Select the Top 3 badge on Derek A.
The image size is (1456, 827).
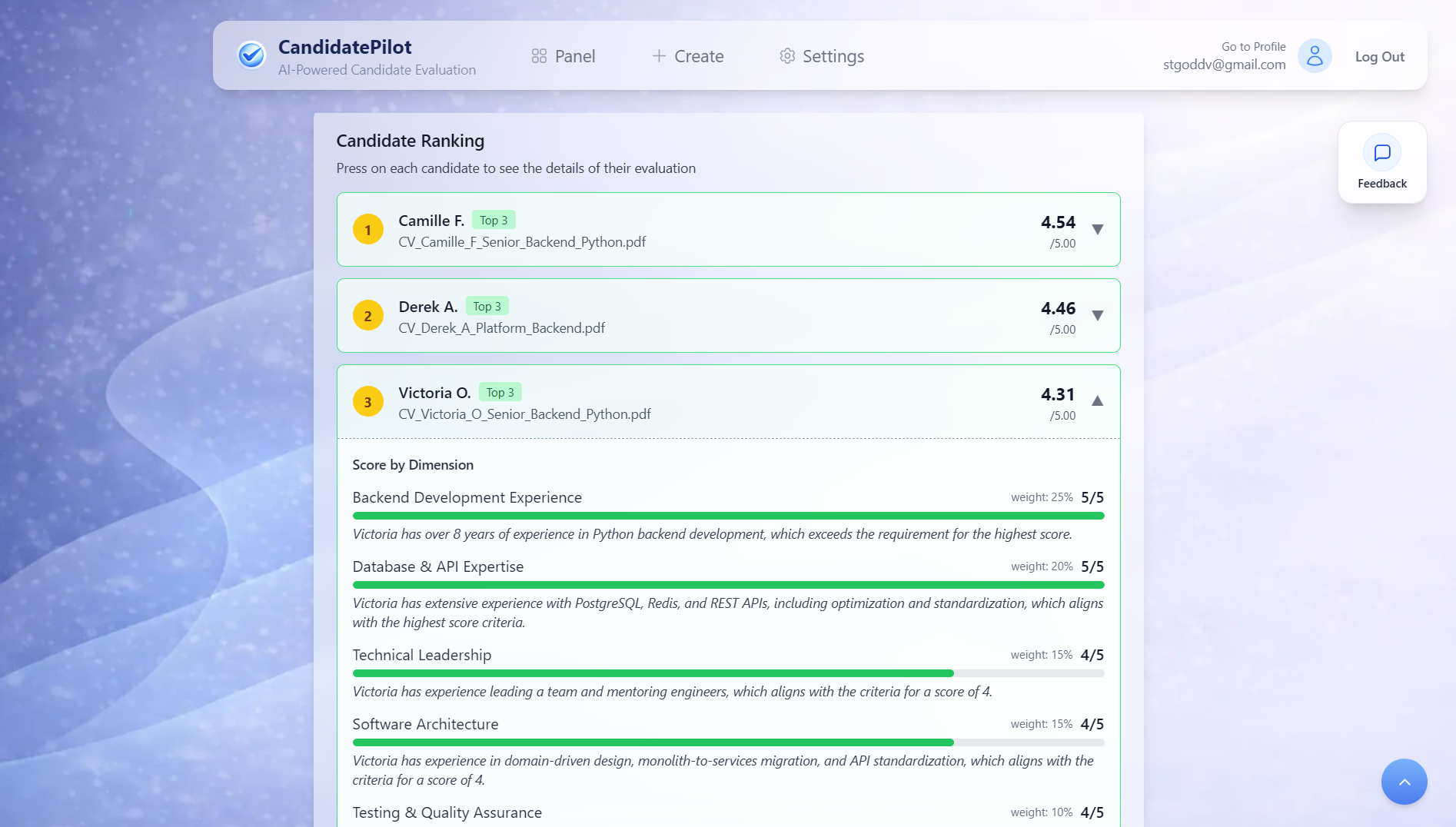[487, 305]
